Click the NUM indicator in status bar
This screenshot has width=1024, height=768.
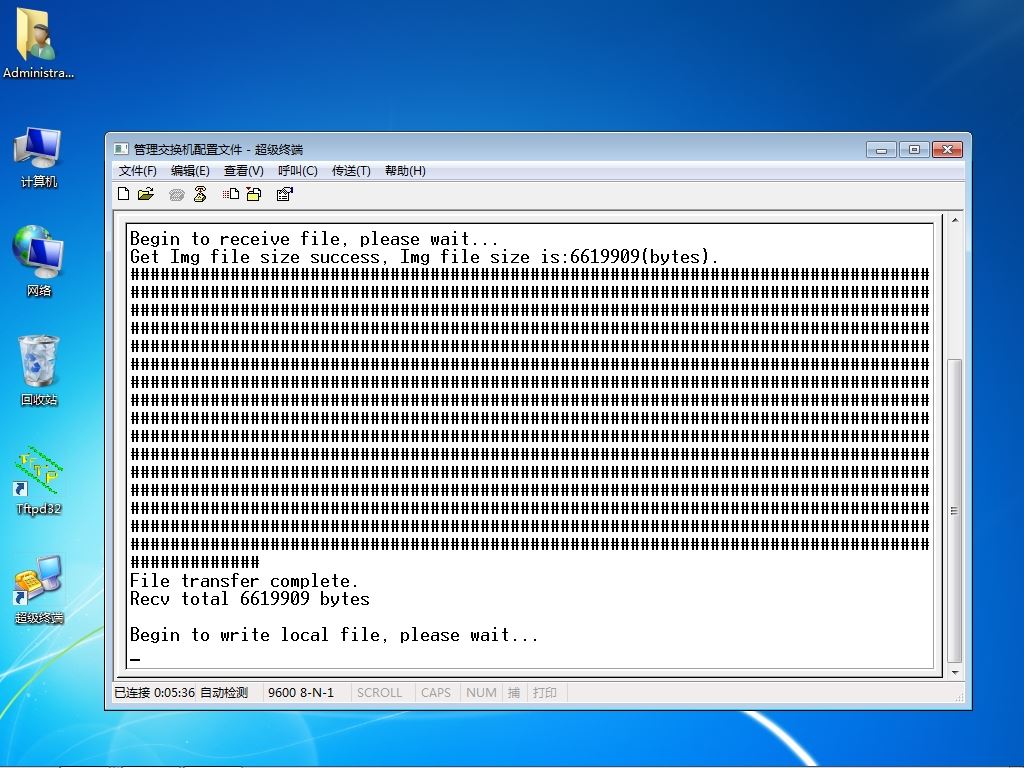tap(481, 692)
